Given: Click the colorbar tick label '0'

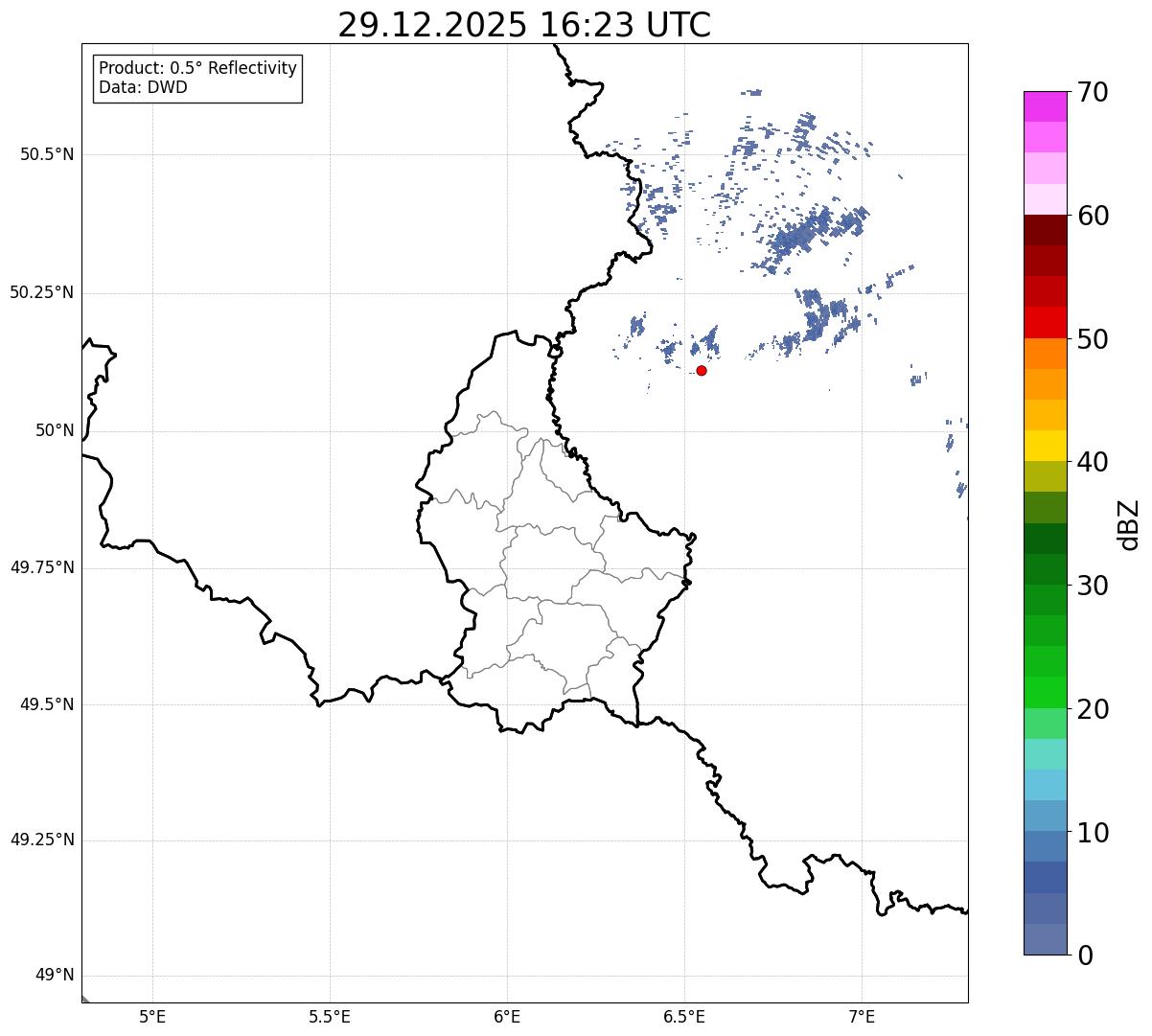Looking at the screenshot, I should (x=1084, y=955).
